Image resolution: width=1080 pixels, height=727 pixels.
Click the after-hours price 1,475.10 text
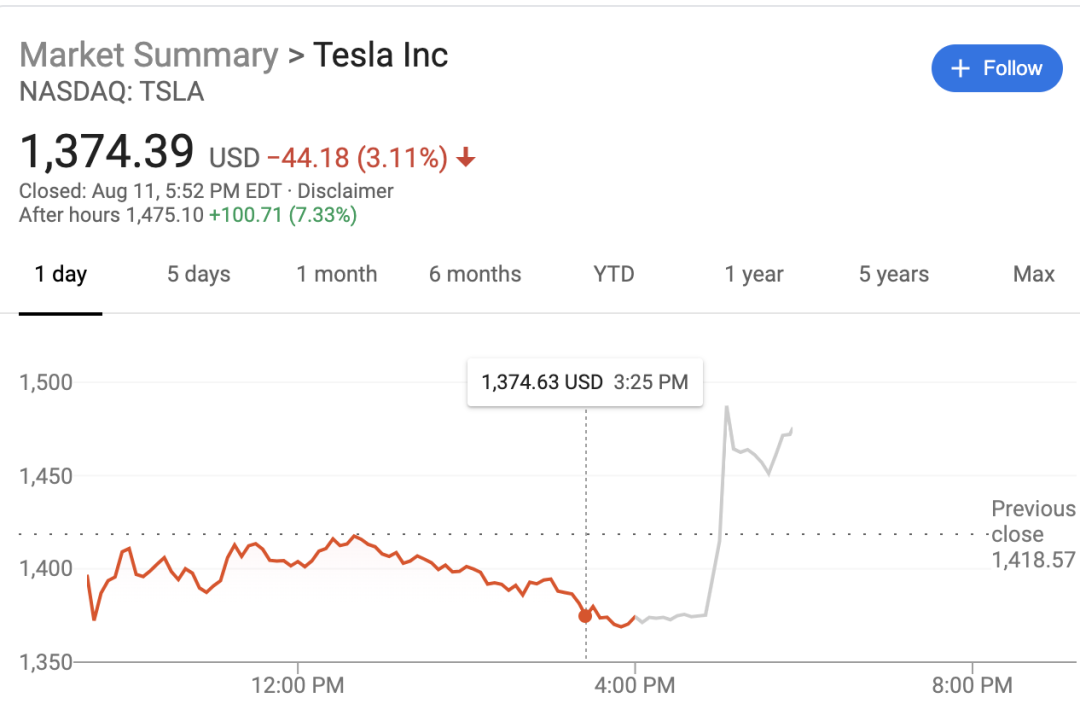164,215
